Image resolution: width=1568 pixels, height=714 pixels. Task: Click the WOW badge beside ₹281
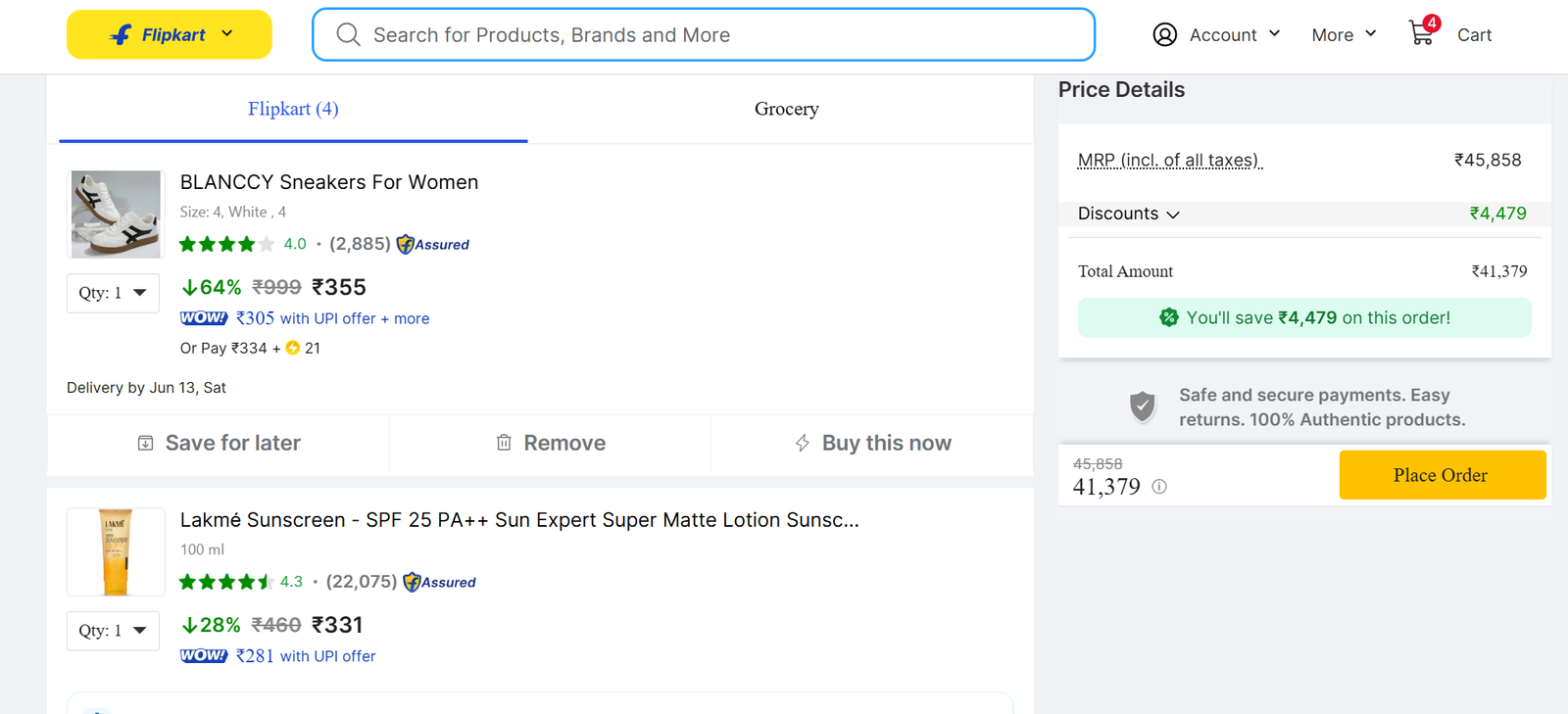tap(204, 656)
